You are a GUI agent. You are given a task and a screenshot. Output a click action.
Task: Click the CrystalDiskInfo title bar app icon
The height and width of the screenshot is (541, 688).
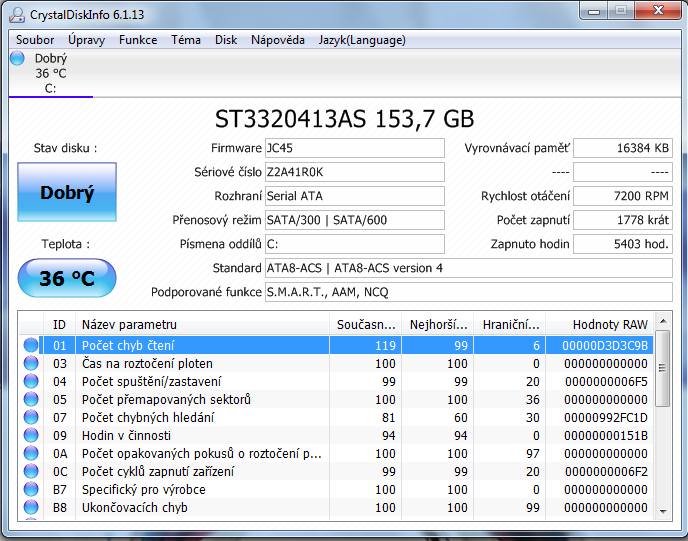point(17,14)
